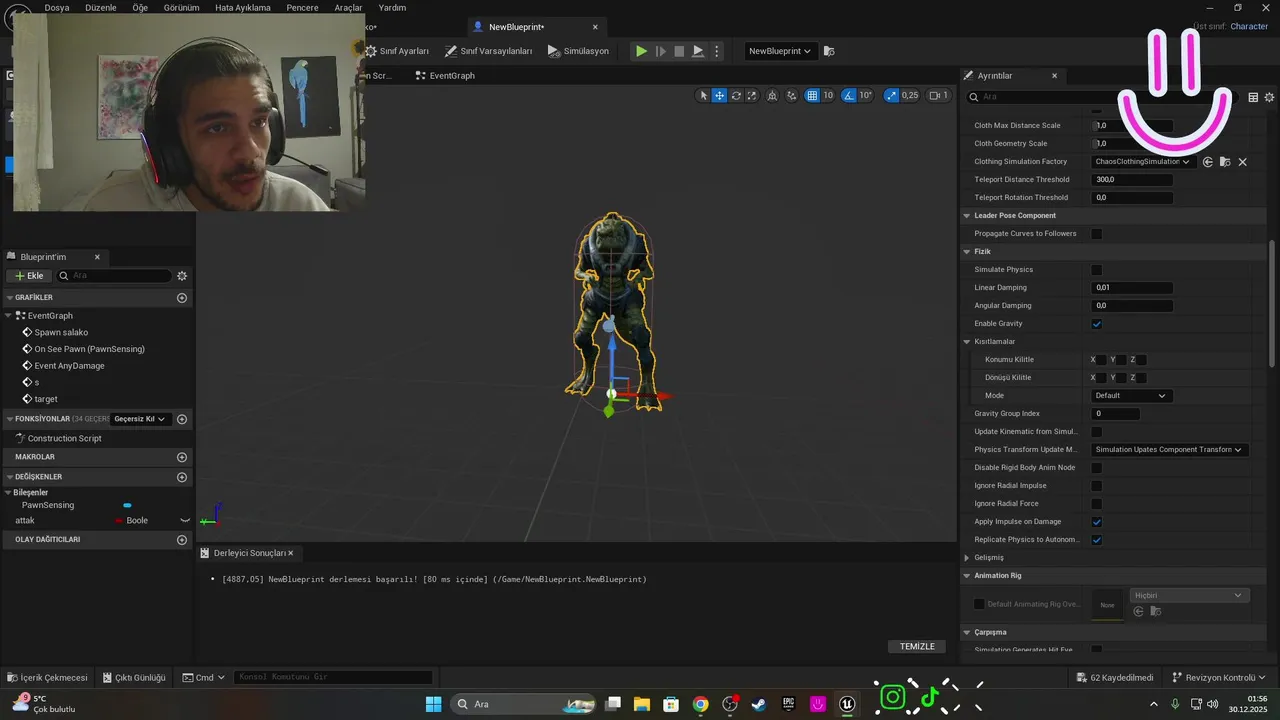Screen dimensions: 1280x720
Task: Open the NewBlueprint debug object dropdown
Action: click(x=780, y=51)
